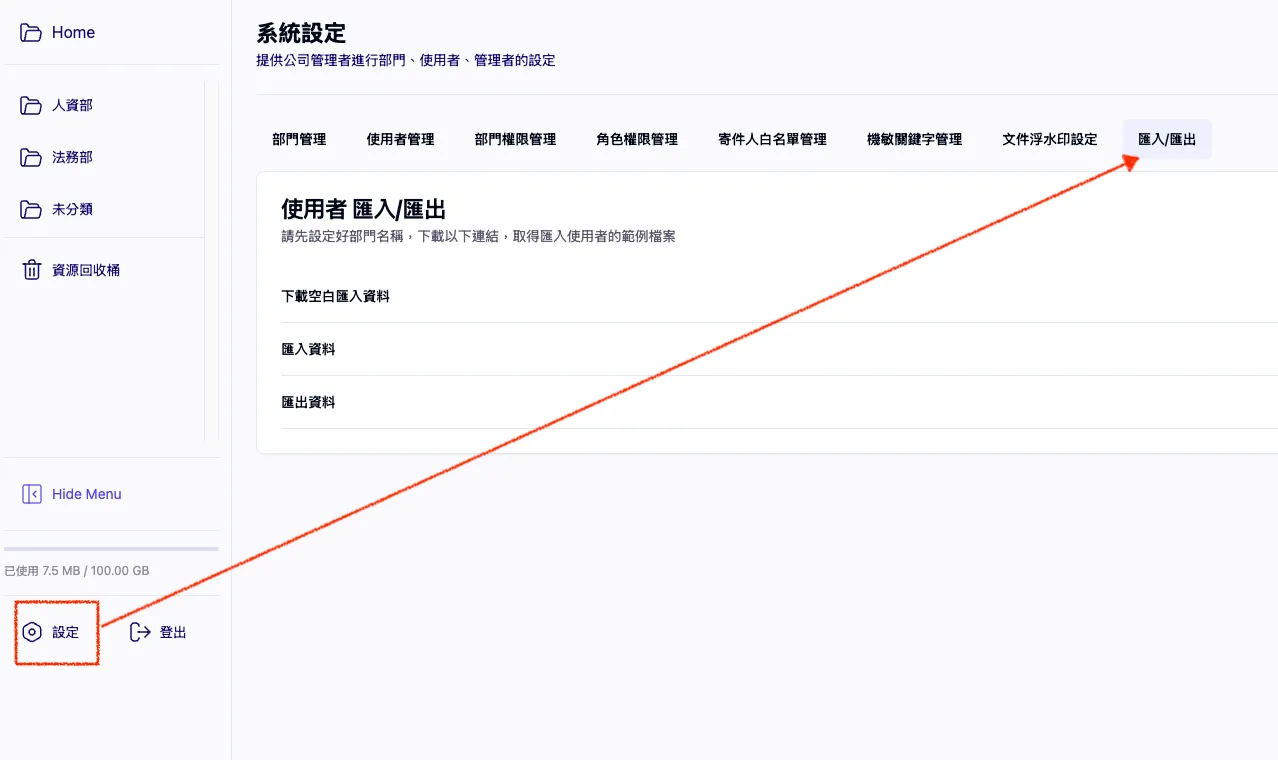Open the 文件浮水印設定 tab
The height and width of the screenshot is (760, 1278).
pos(1049,139)
